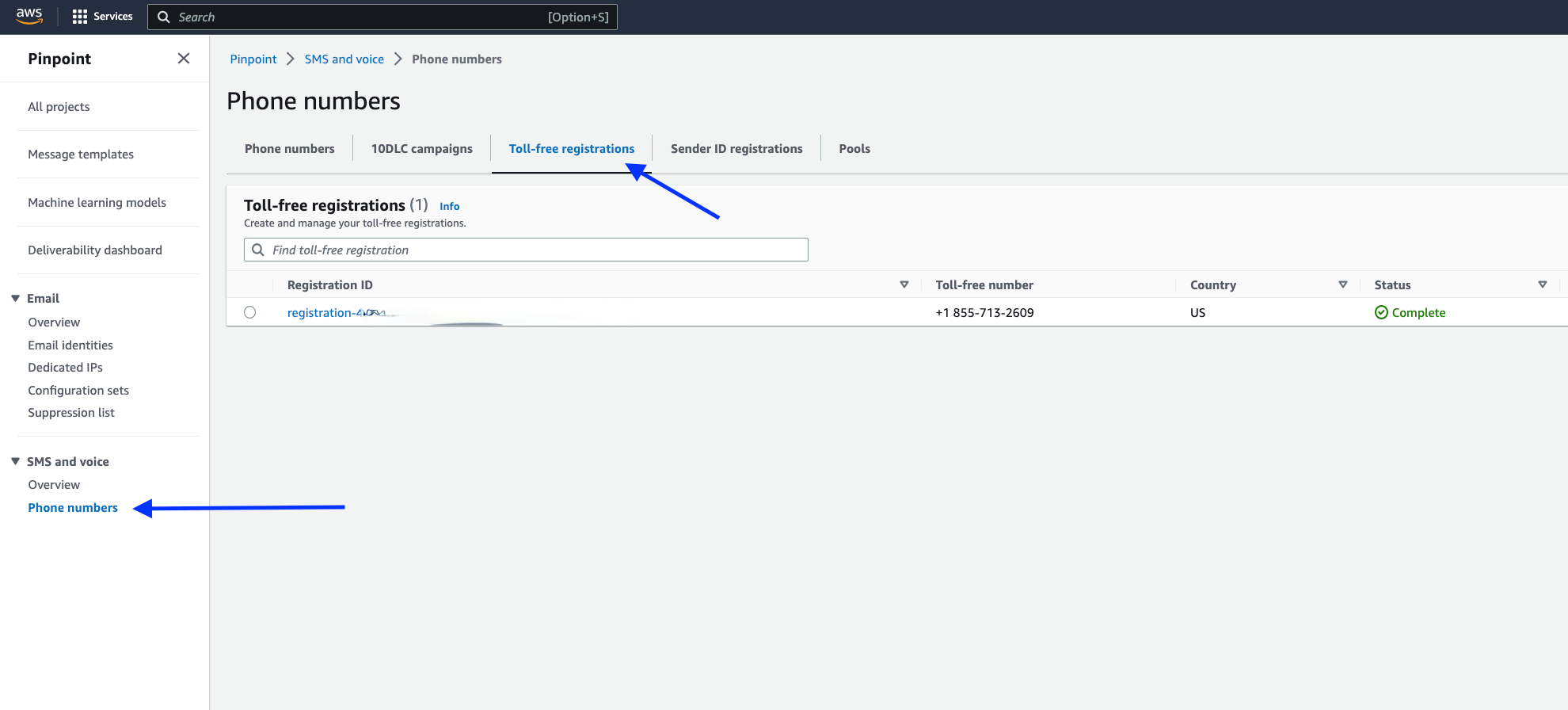Open Message templates in sidebar
The height and width of the screenshot is (710, 1568).
[81, 155]
